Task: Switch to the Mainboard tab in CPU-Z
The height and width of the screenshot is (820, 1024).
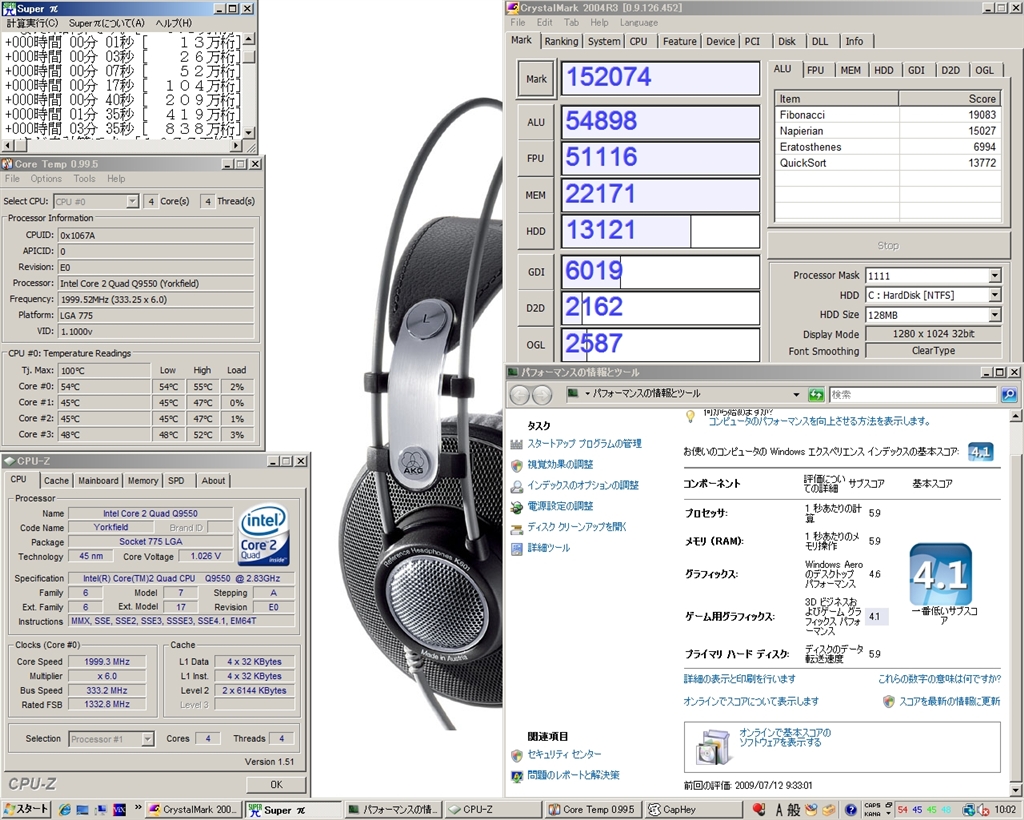Action: point(99,481)
